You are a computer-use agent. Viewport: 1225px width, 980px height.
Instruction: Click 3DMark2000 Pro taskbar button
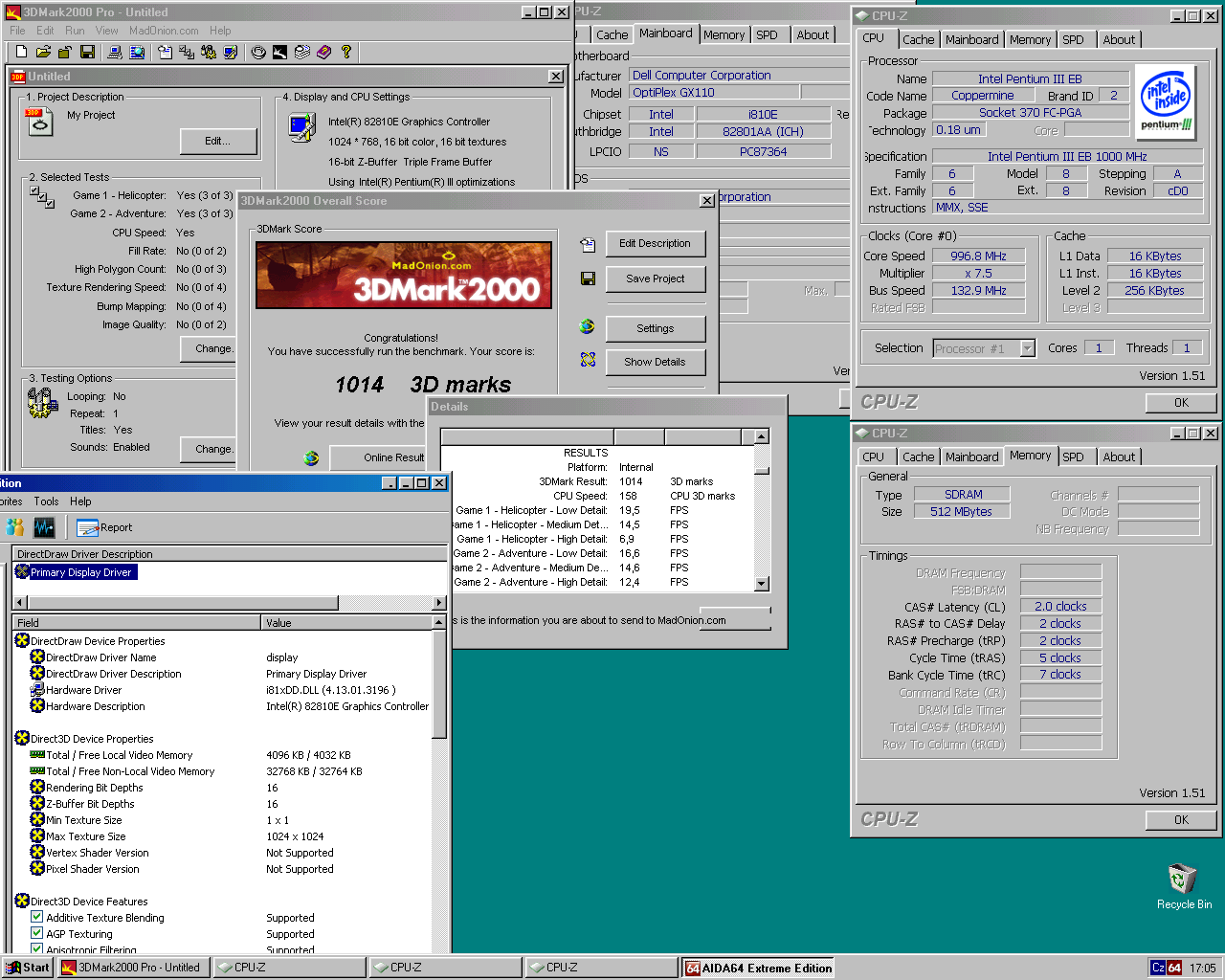click(x=132, y=968)
